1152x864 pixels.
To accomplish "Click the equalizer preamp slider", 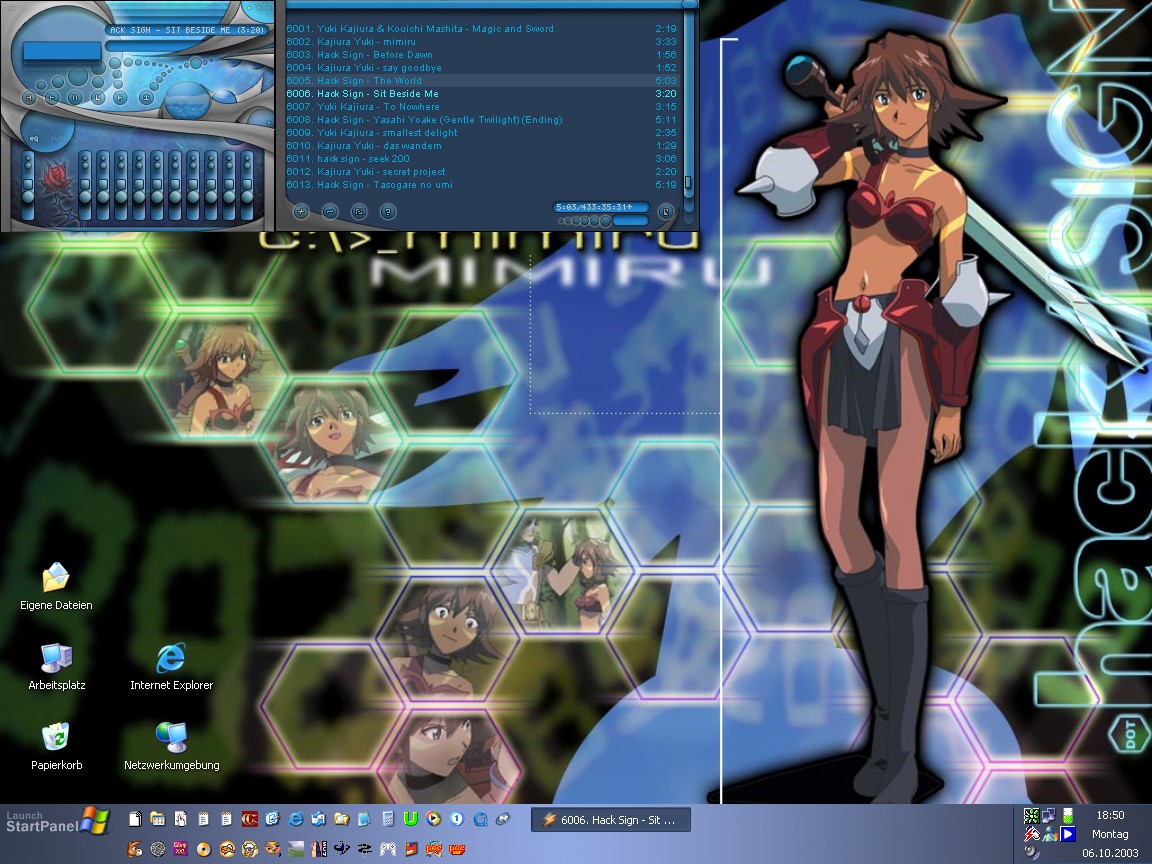I will coord(28,185).
